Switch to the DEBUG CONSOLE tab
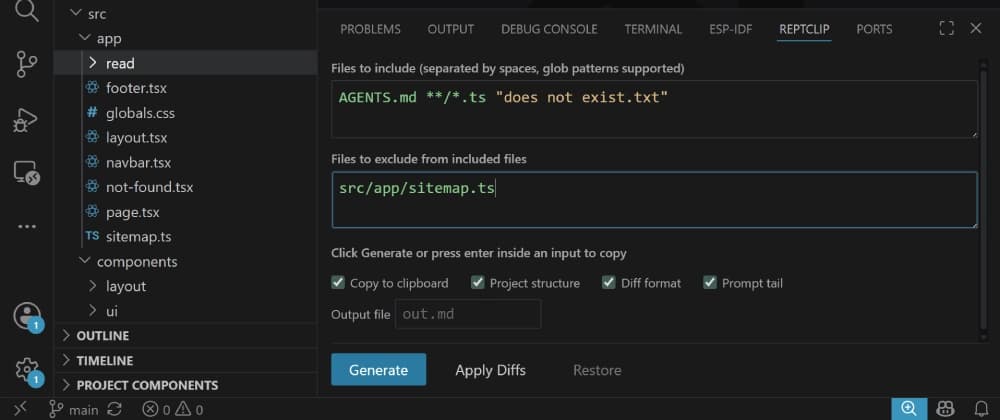The width and height of the screenshot is (1000, 420). (549, 29)
